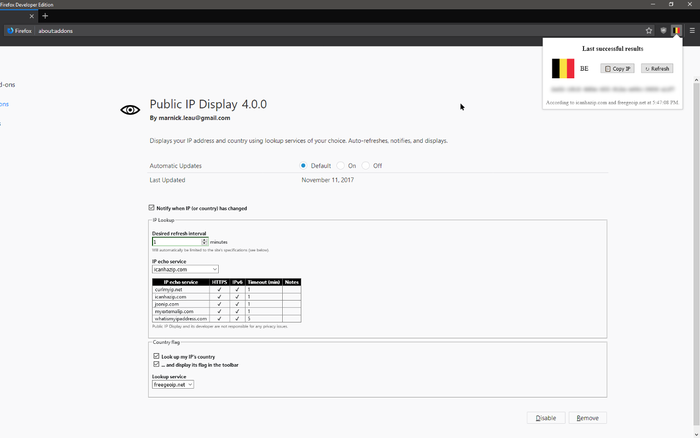
Task: Click in the desired refresh interval field
Action: 176,242
